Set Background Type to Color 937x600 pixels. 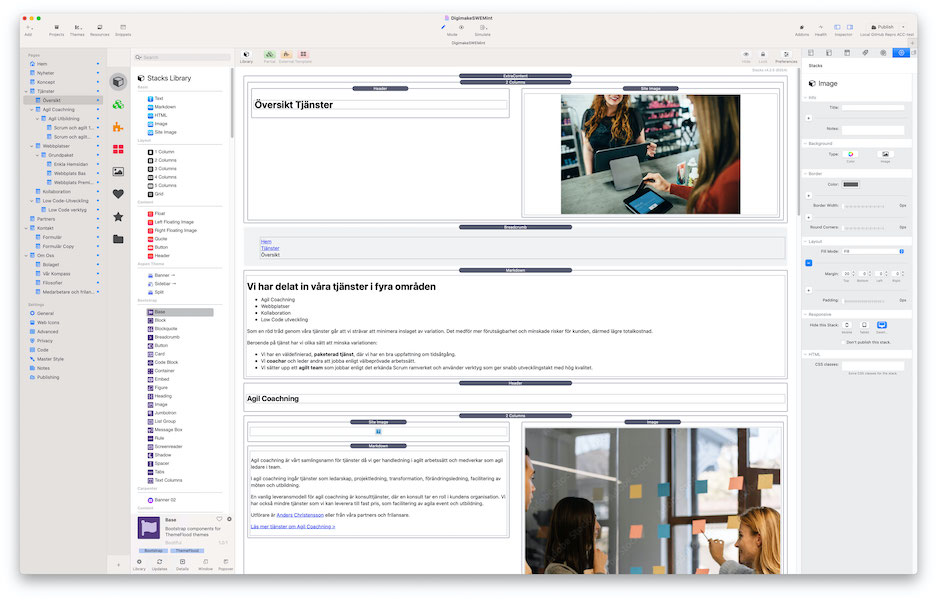click(x=850, y=154)
